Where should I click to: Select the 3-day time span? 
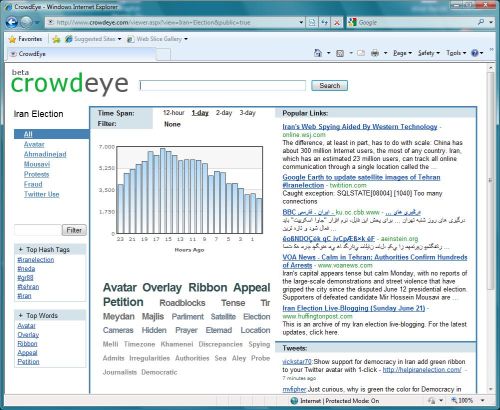(x=247, y=113)
